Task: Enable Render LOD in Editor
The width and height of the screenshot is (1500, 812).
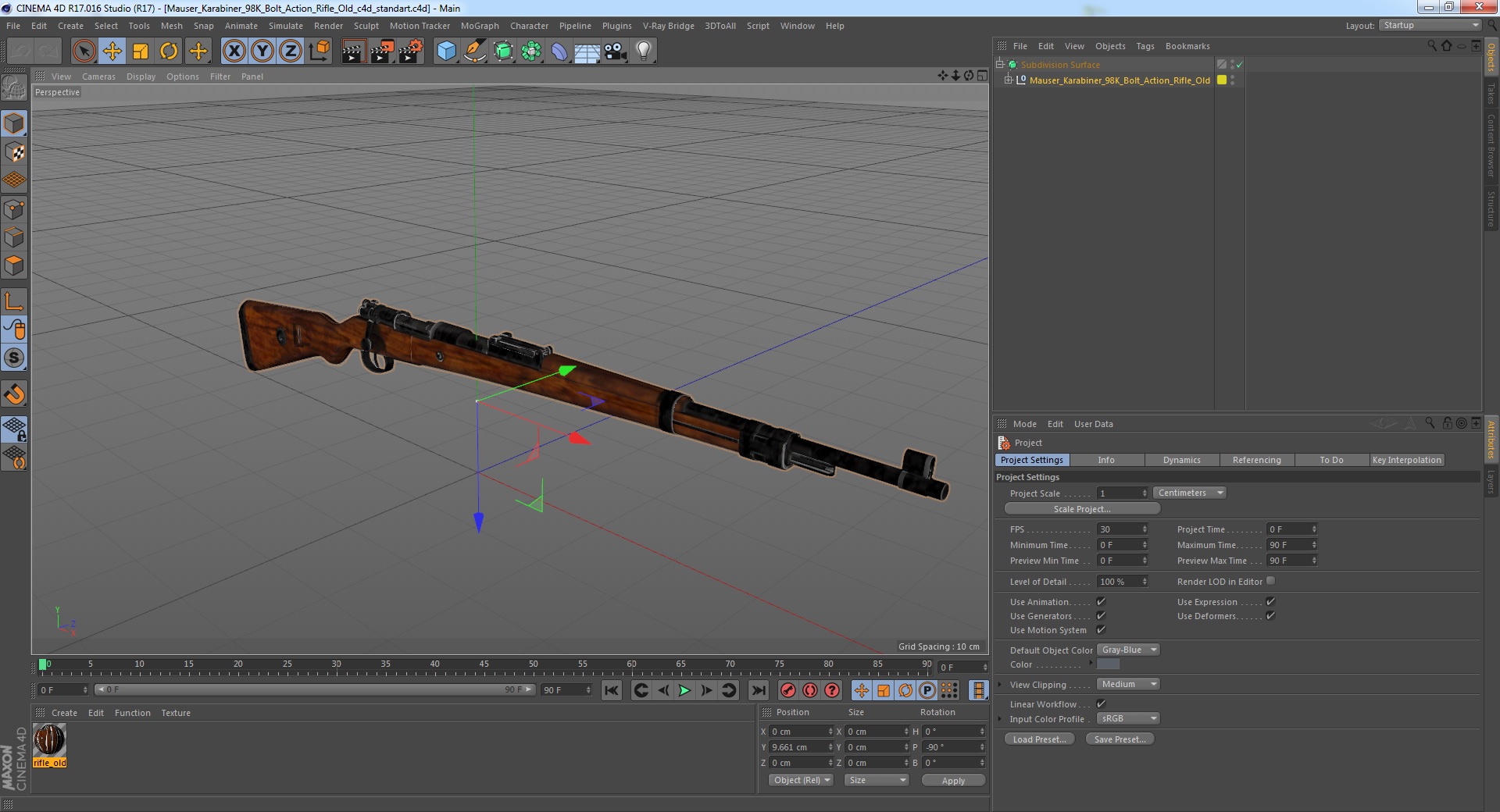Action: point(1270,581)
